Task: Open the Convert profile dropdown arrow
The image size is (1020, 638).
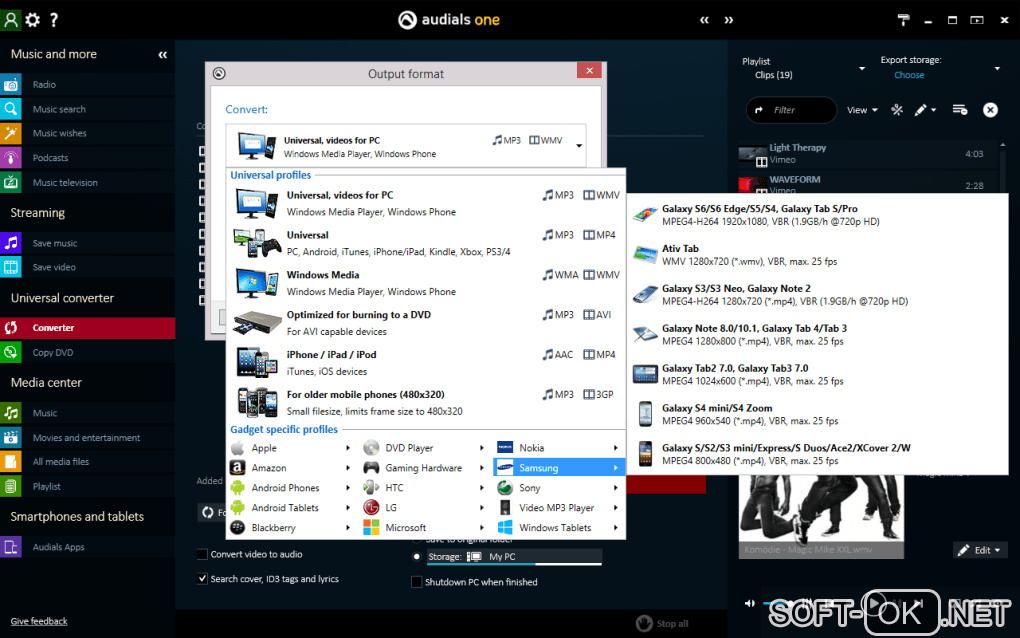Action: pos(579,146)
